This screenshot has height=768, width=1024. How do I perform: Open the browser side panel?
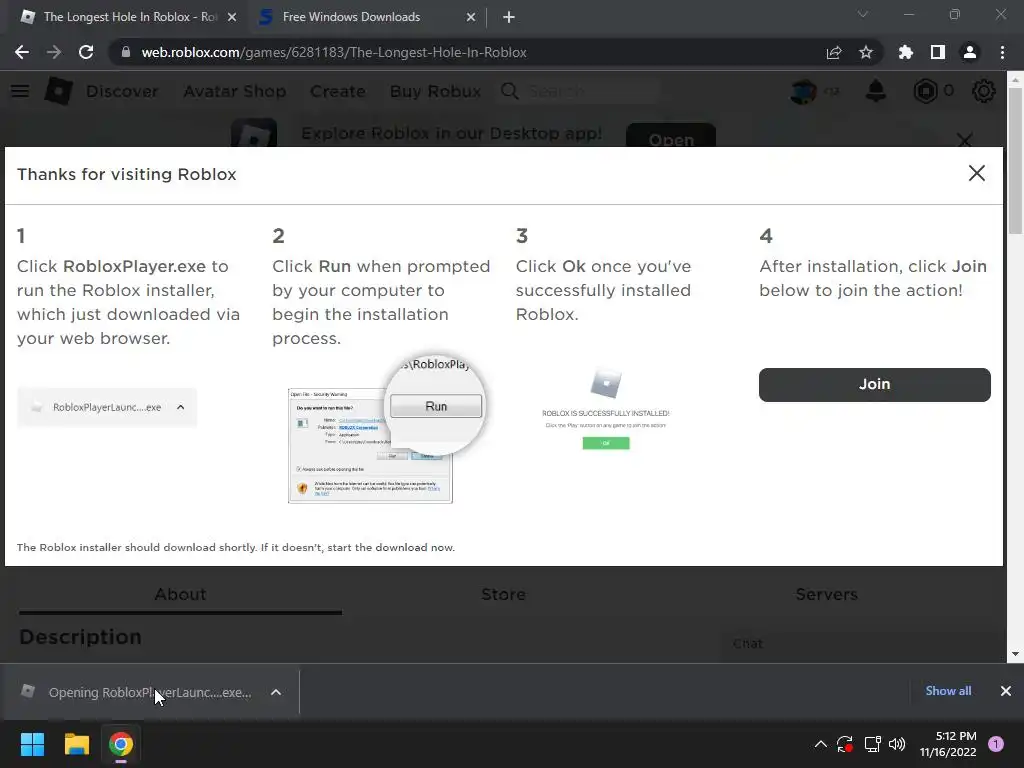[x=938, y=52]
